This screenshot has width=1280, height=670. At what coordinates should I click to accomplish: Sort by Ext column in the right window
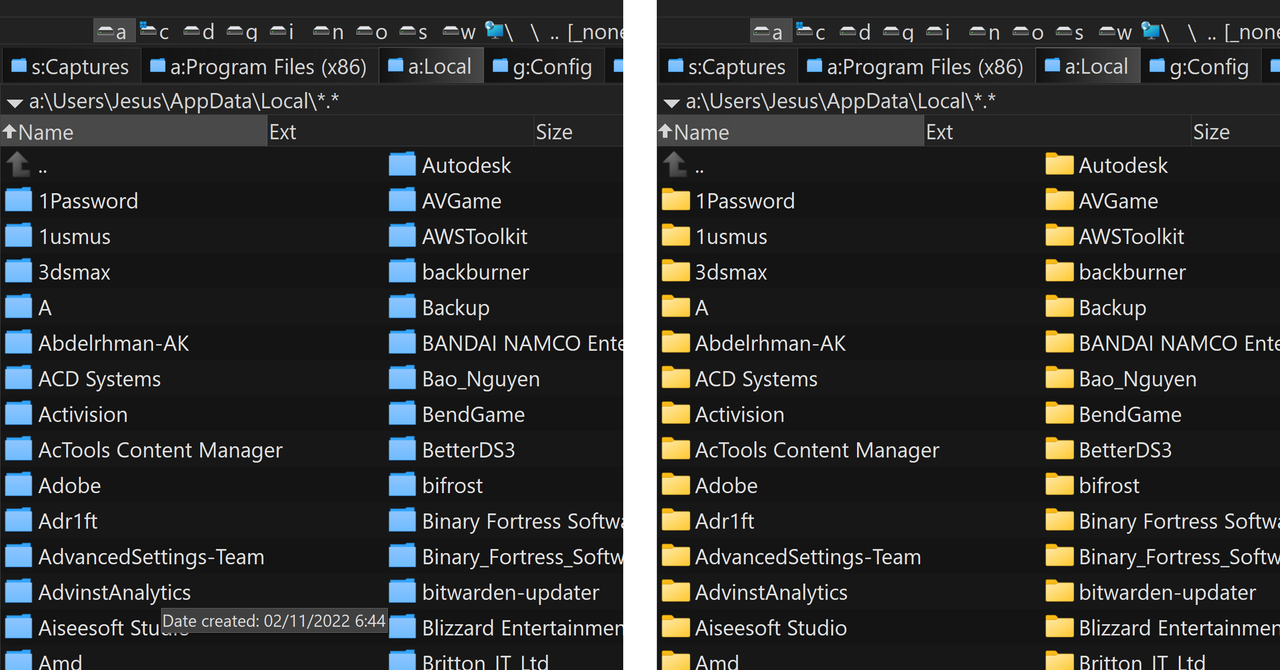(x=1057, y=132)
